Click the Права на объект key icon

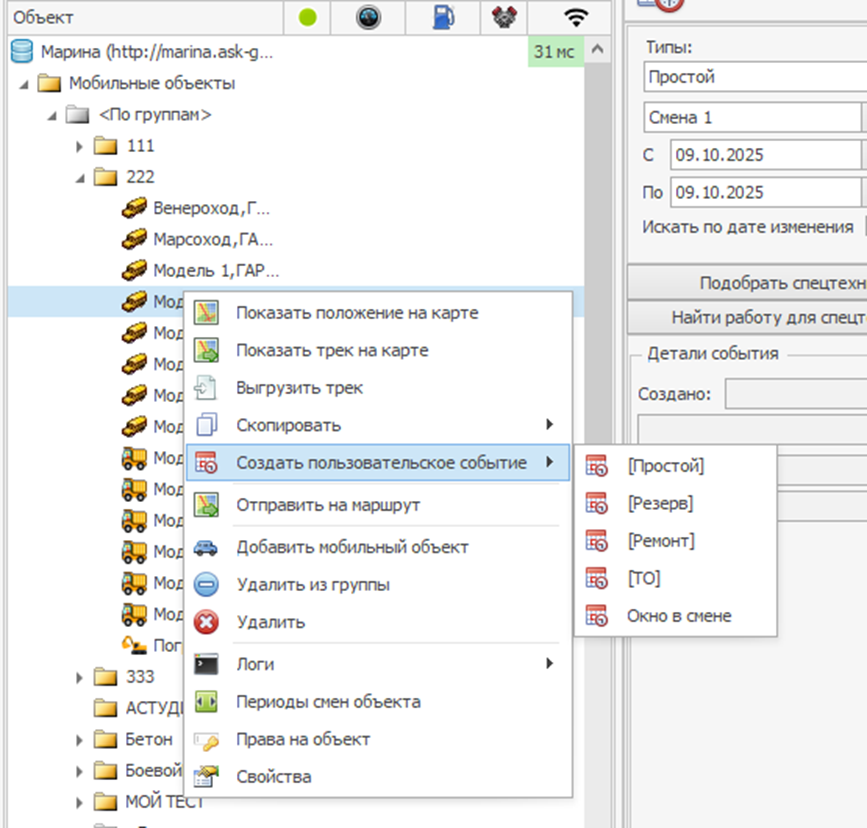point(206,740)
